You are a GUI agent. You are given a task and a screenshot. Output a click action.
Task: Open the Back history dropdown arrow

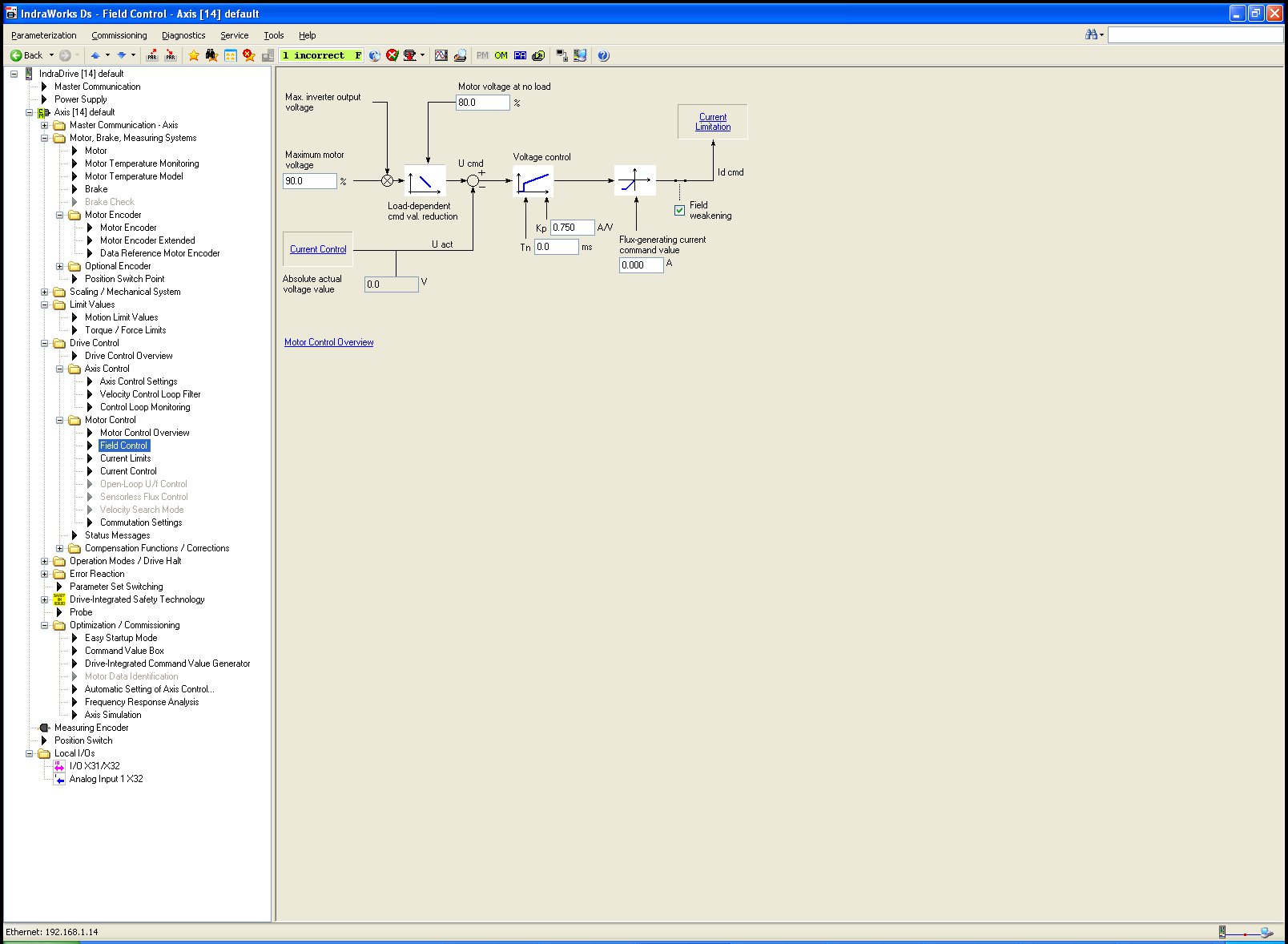point(51,55)
